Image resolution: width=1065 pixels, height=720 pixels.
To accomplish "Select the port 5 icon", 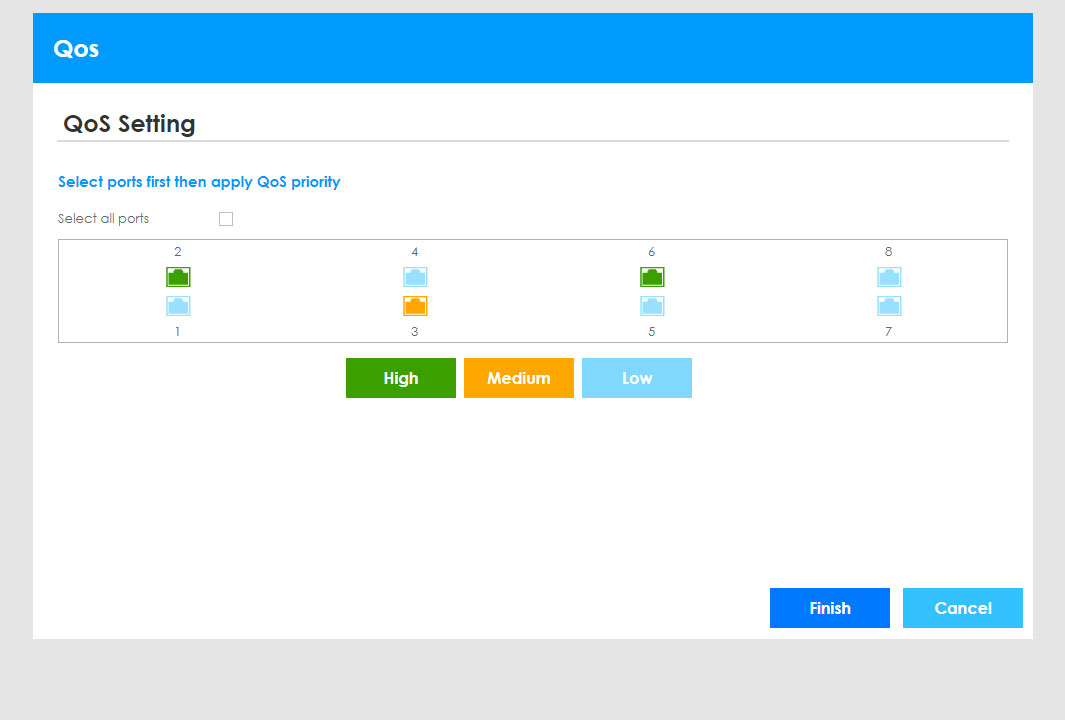I will pyautogui.click(x=652, y=306).
